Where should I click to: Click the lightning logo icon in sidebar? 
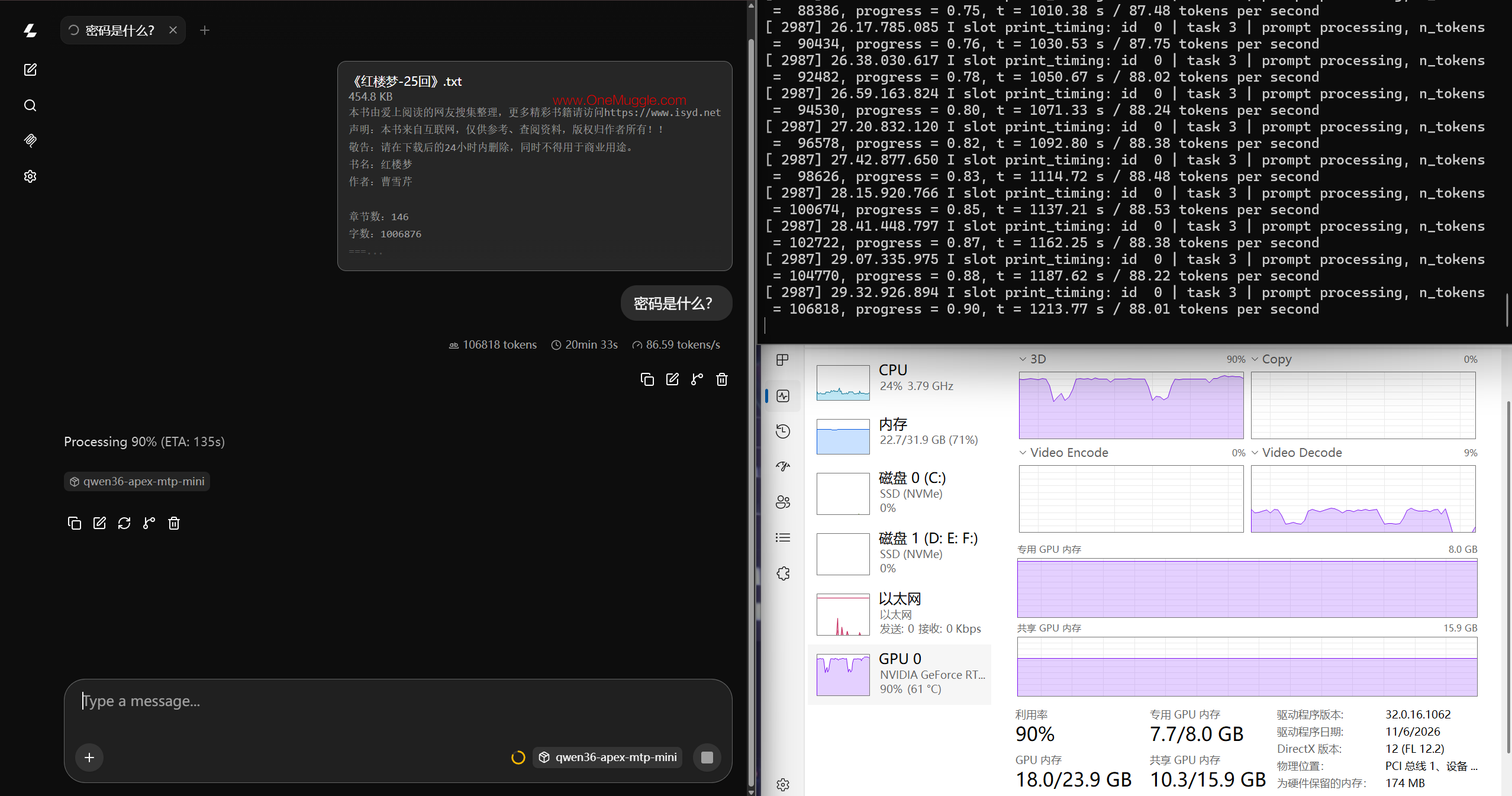[30, 31]
